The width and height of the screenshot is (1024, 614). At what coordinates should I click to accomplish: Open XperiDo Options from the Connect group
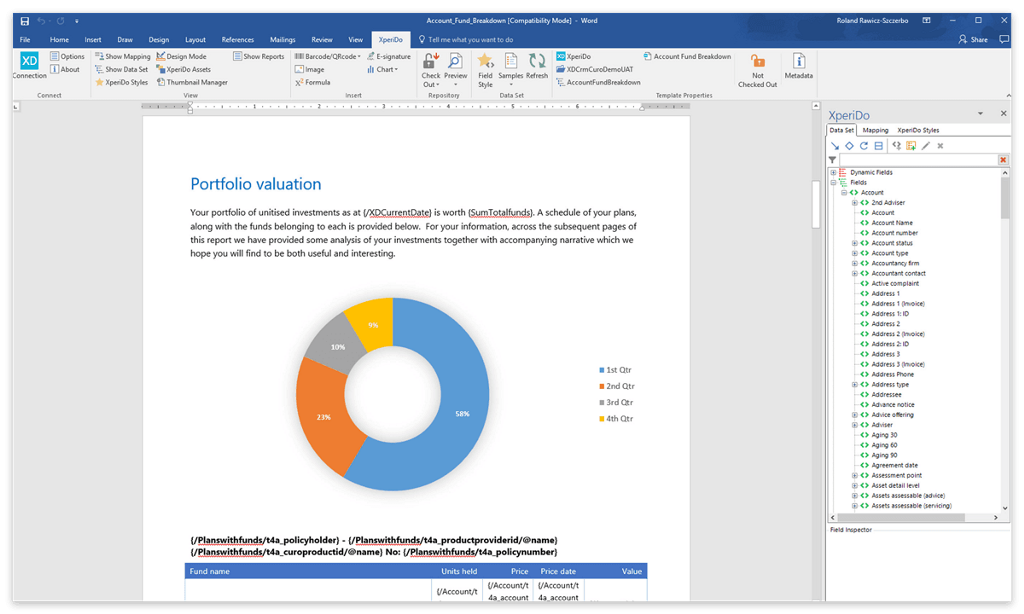(x=67, y=56)
